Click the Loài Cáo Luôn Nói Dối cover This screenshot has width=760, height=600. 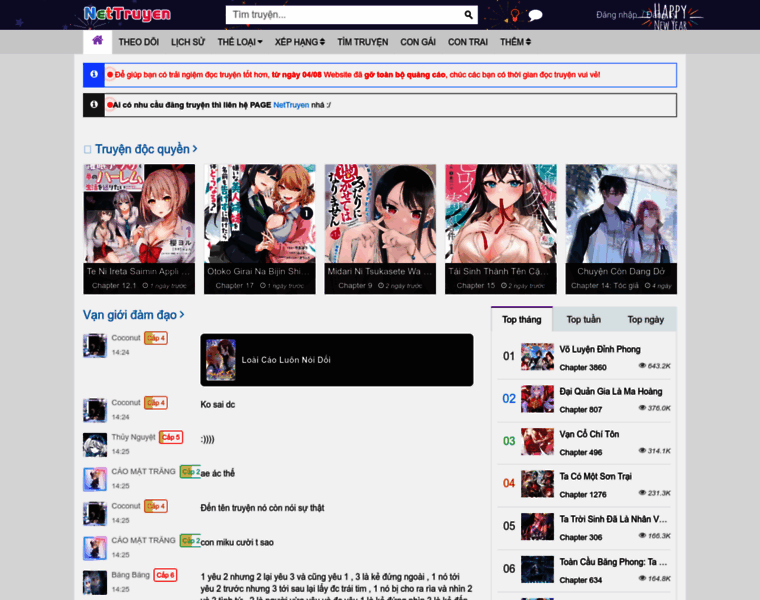[x=221, y=360]
